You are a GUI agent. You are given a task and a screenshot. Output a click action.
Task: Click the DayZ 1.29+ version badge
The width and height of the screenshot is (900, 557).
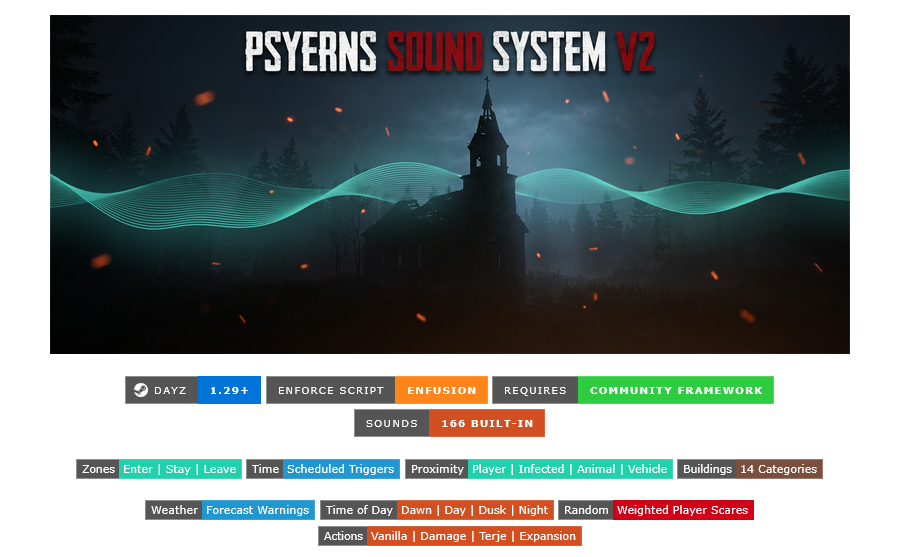point(193,390)
